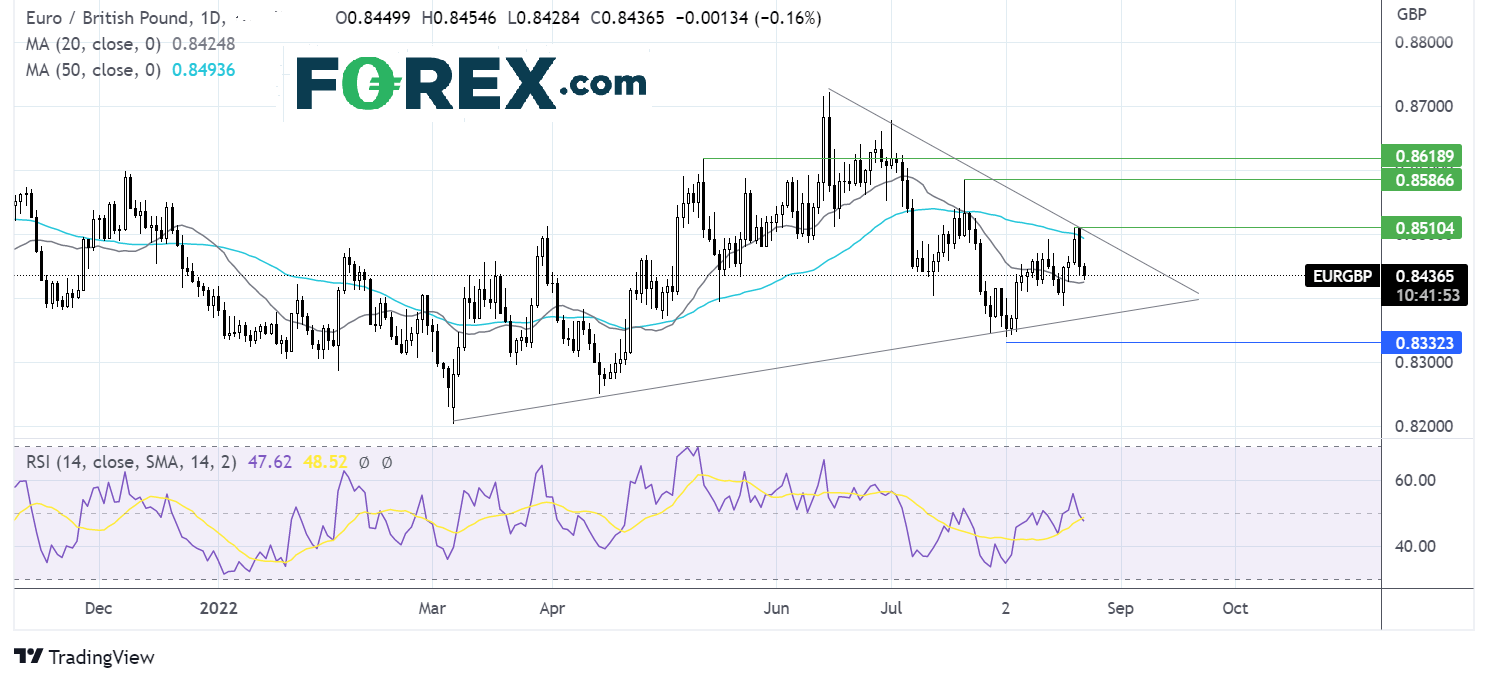The image size is (1489, 683).
Task: Click the Mar label on the time axis
Action: [432, 607]
